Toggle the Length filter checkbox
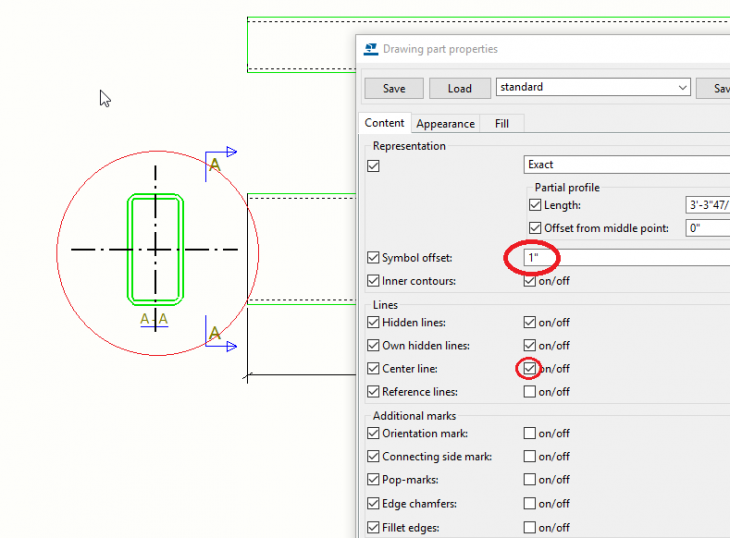 (x=535, y=205)
